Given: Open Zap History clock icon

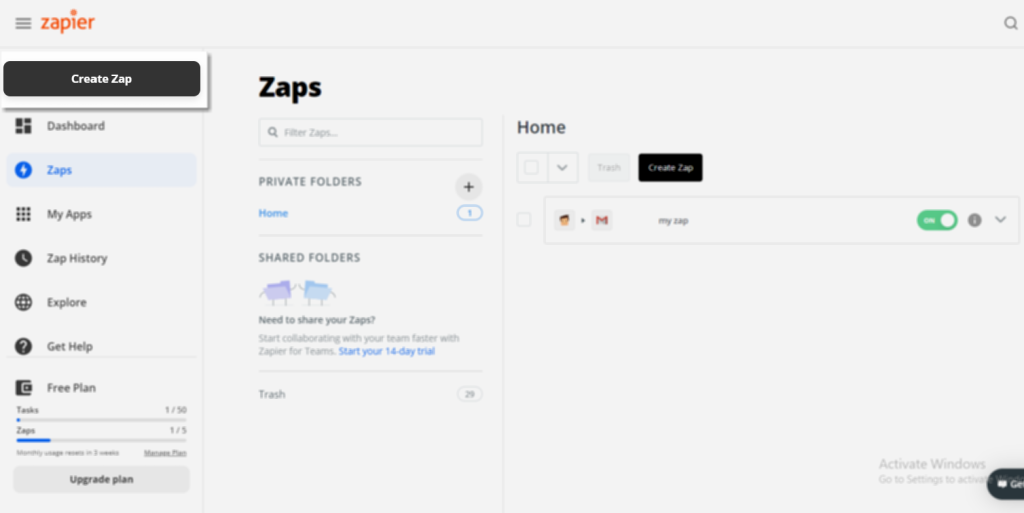Looking at the screenshot, I should pos(24,258).
